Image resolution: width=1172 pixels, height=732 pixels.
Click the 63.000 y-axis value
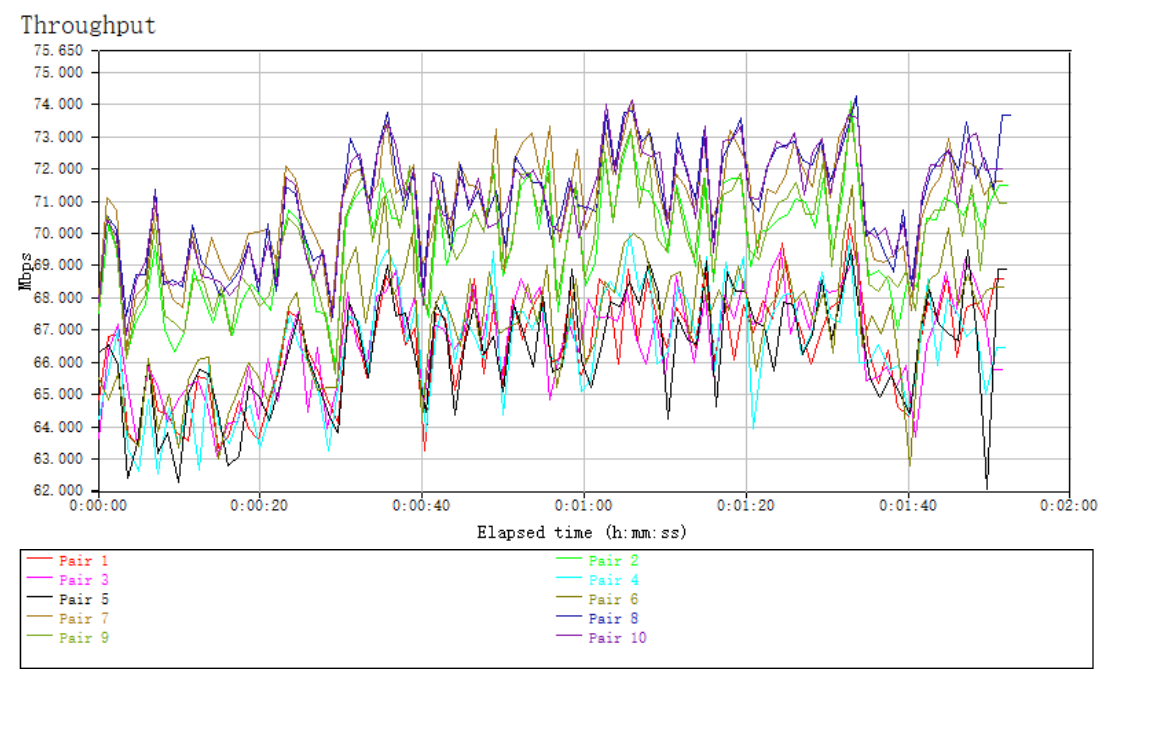click(58, 459)
